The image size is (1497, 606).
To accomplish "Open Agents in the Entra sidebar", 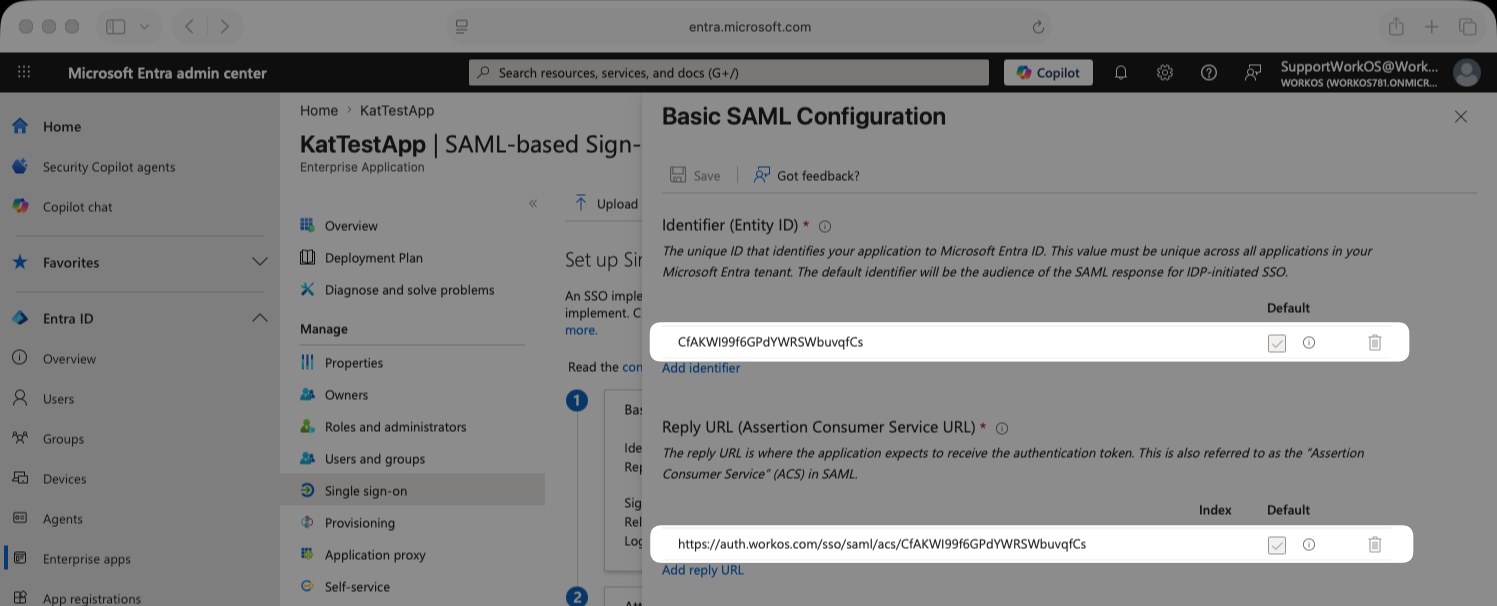I will click(x=62, y=519).
